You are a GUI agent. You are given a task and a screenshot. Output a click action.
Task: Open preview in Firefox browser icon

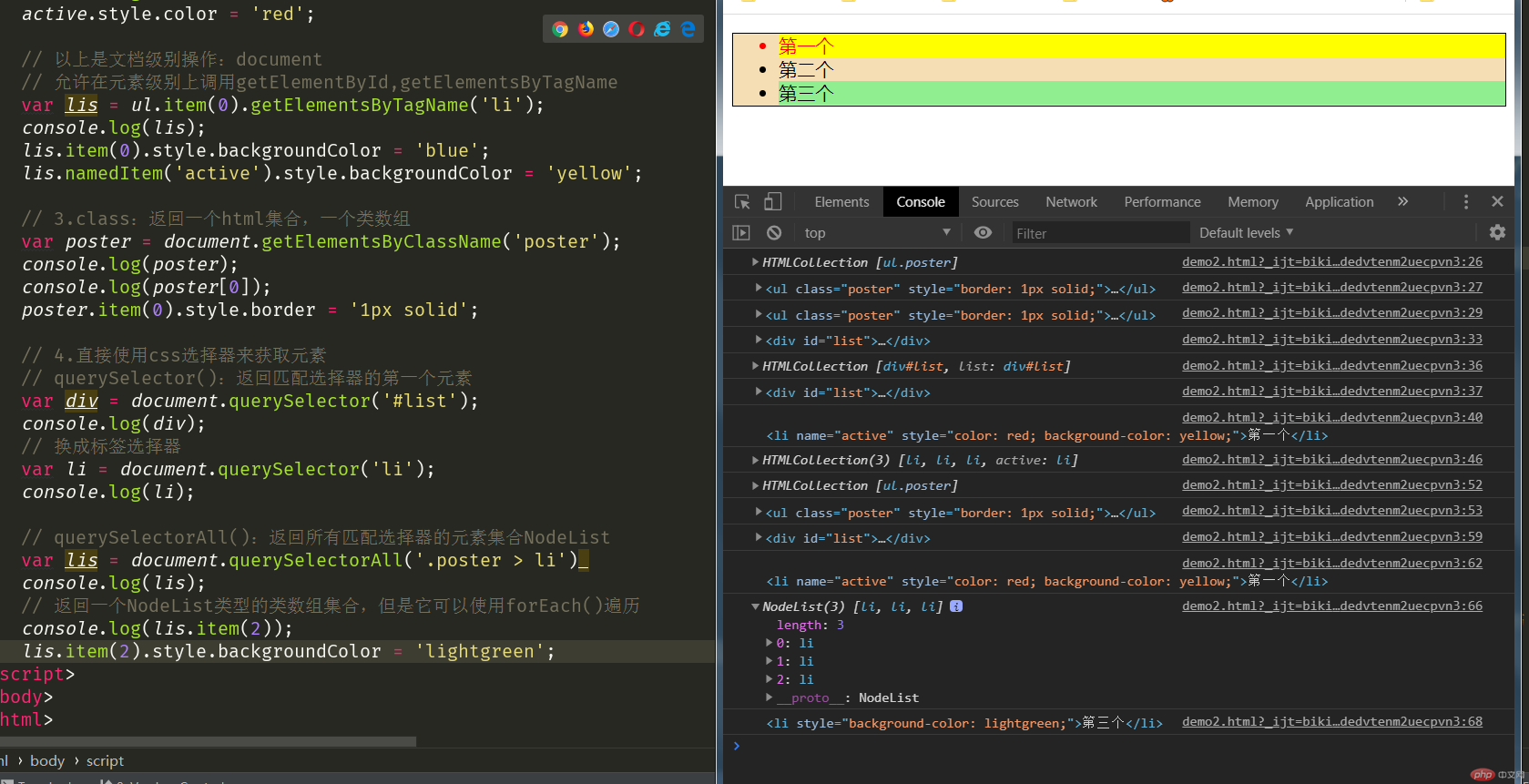[586, 29]
